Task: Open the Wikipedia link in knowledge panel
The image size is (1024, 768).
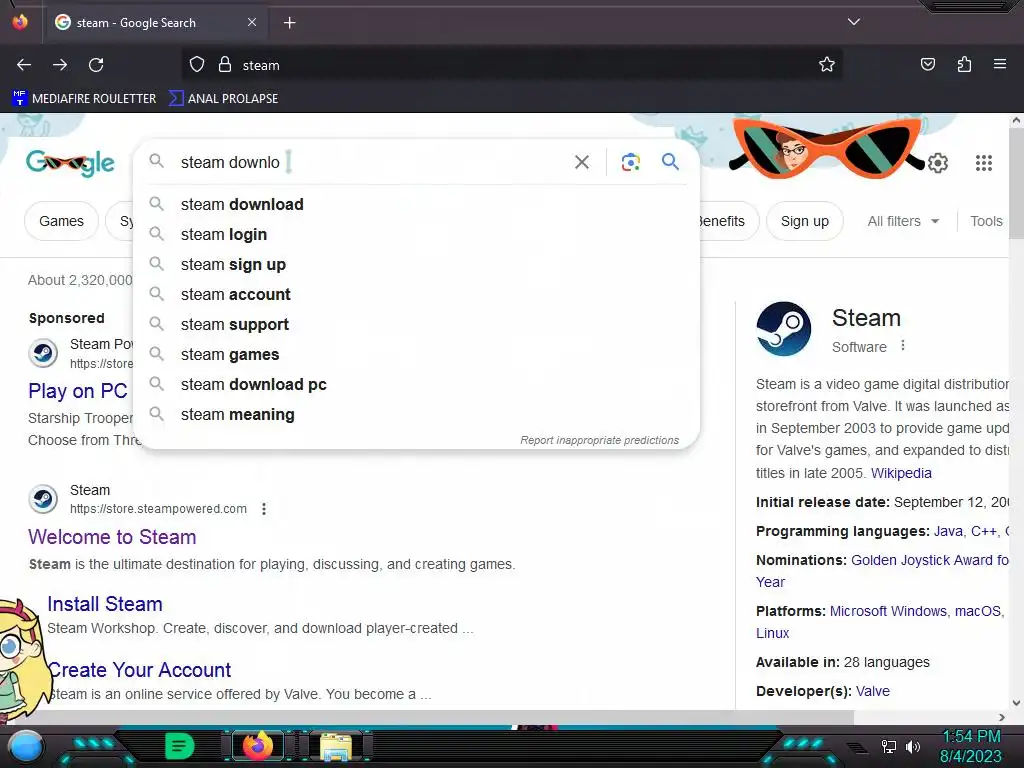Action: (x=901, y=473)
